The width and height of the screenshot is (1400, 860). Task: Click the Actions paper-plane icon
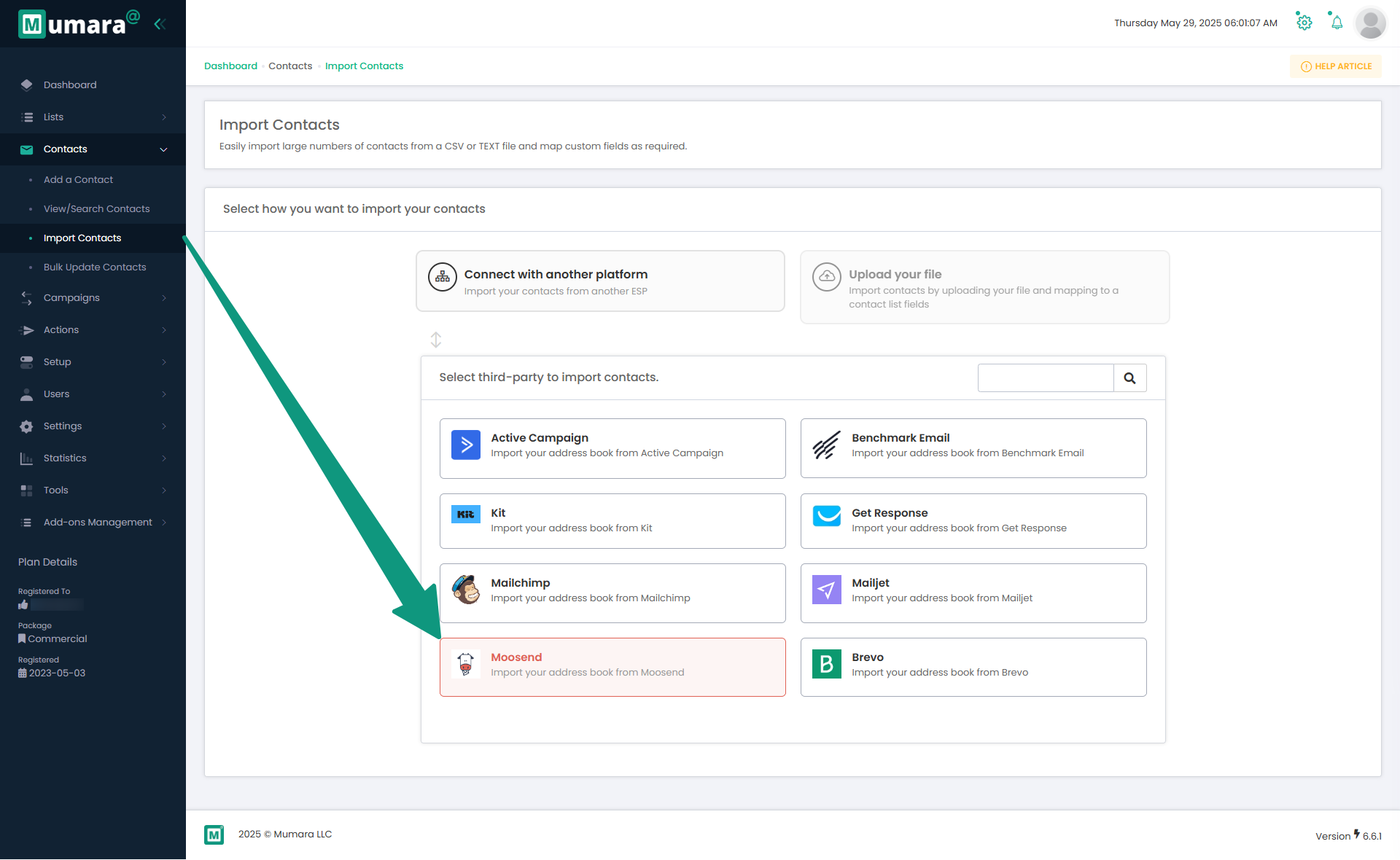(x=26, y=330)
